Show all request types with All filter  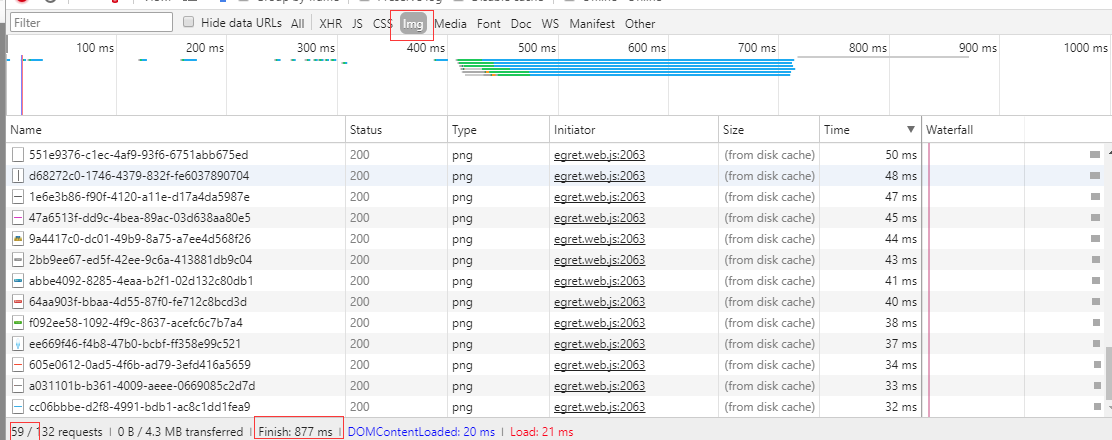click(x=298, y=23)
